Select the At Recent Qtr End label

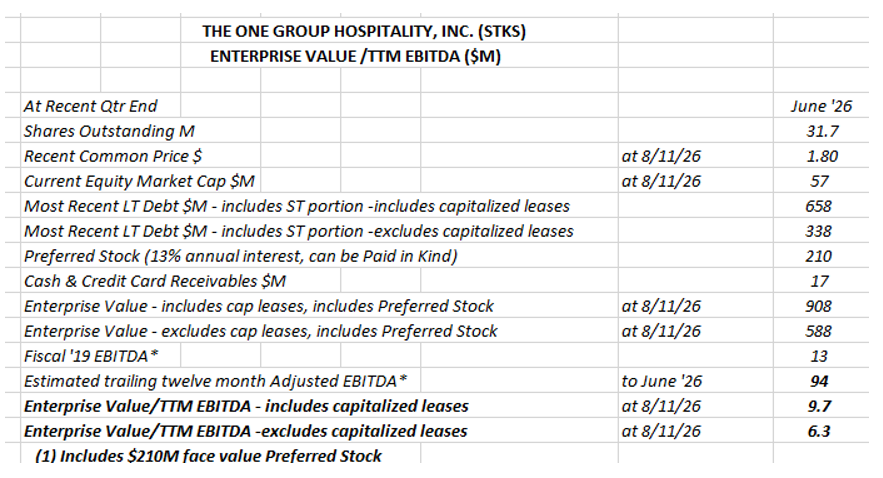91,106
